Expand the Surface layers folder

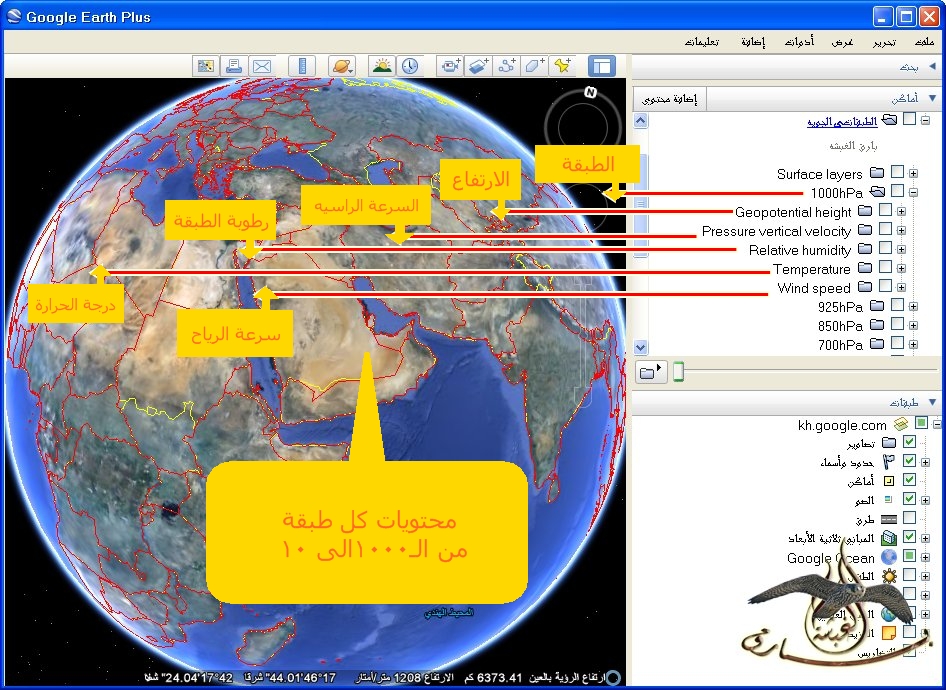tap(913, 174)
